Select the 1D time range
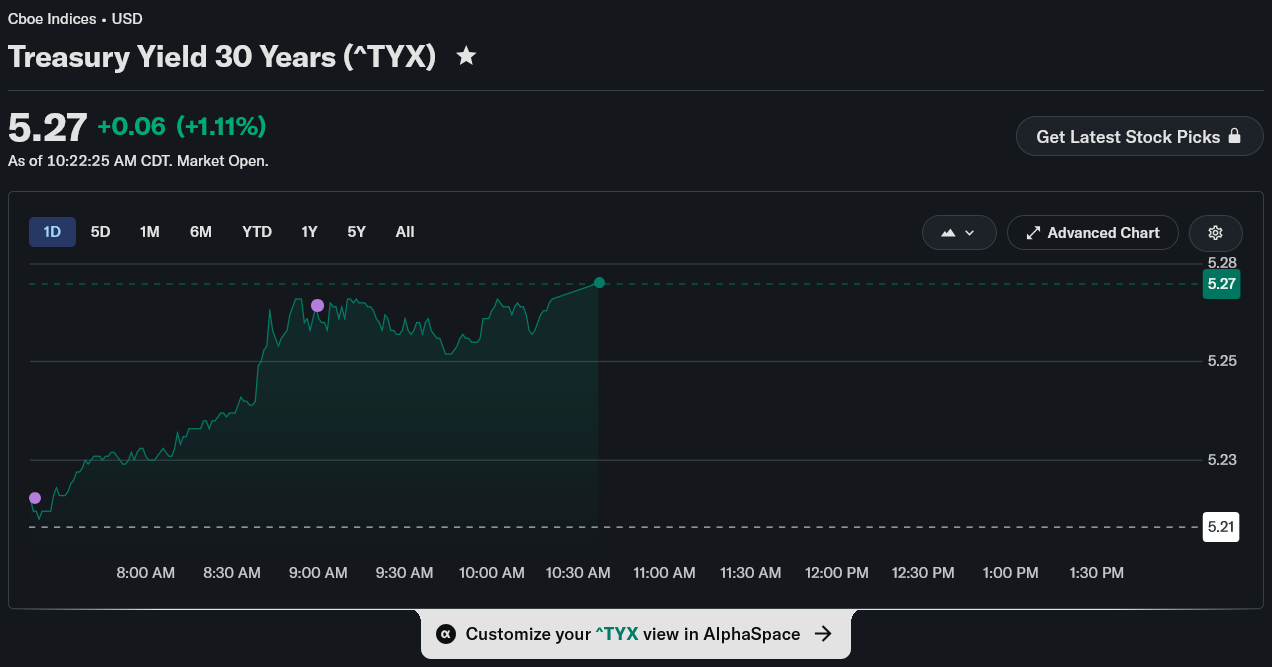 click(x=52, y=232)
